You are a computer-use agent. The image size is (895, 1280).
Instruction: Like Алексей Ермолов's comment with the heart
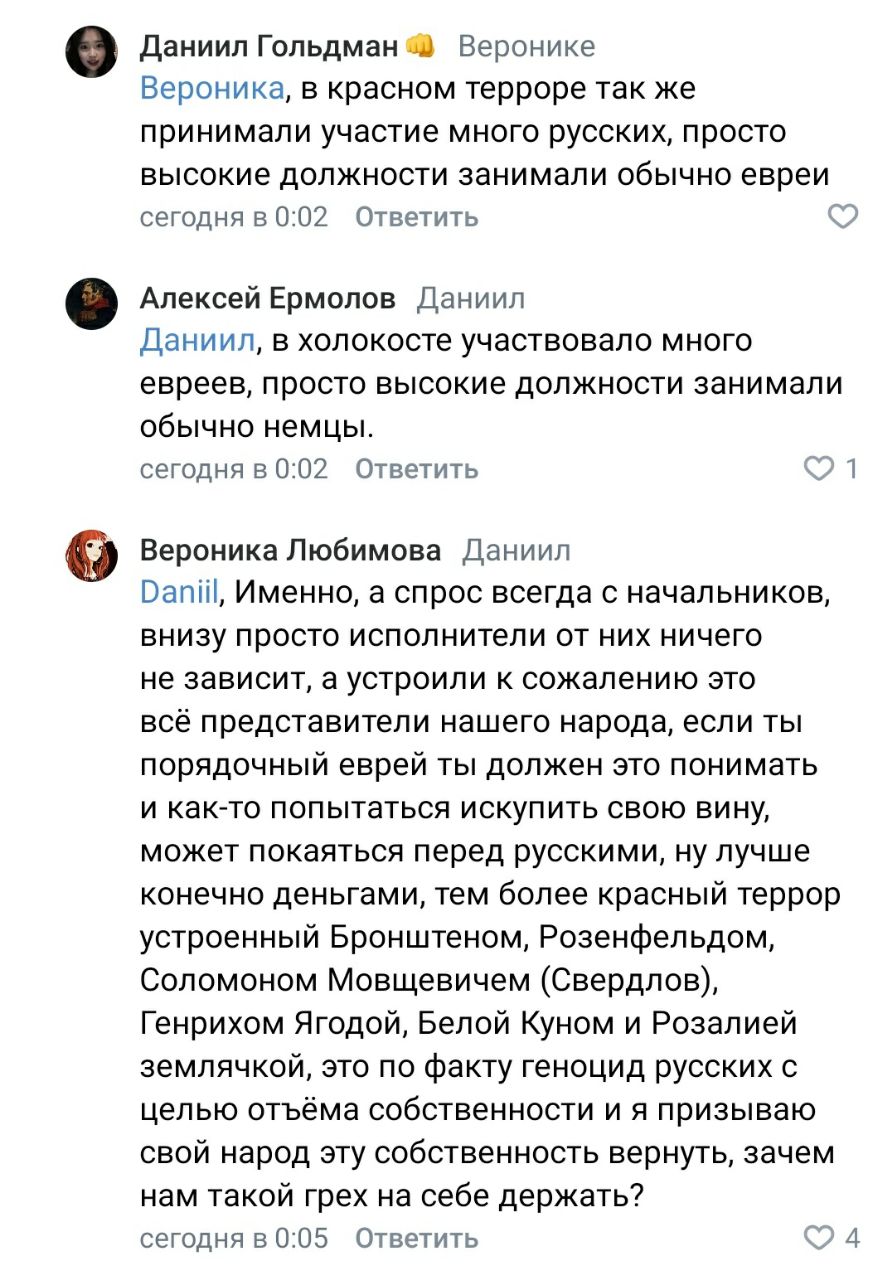pos(820,468)
